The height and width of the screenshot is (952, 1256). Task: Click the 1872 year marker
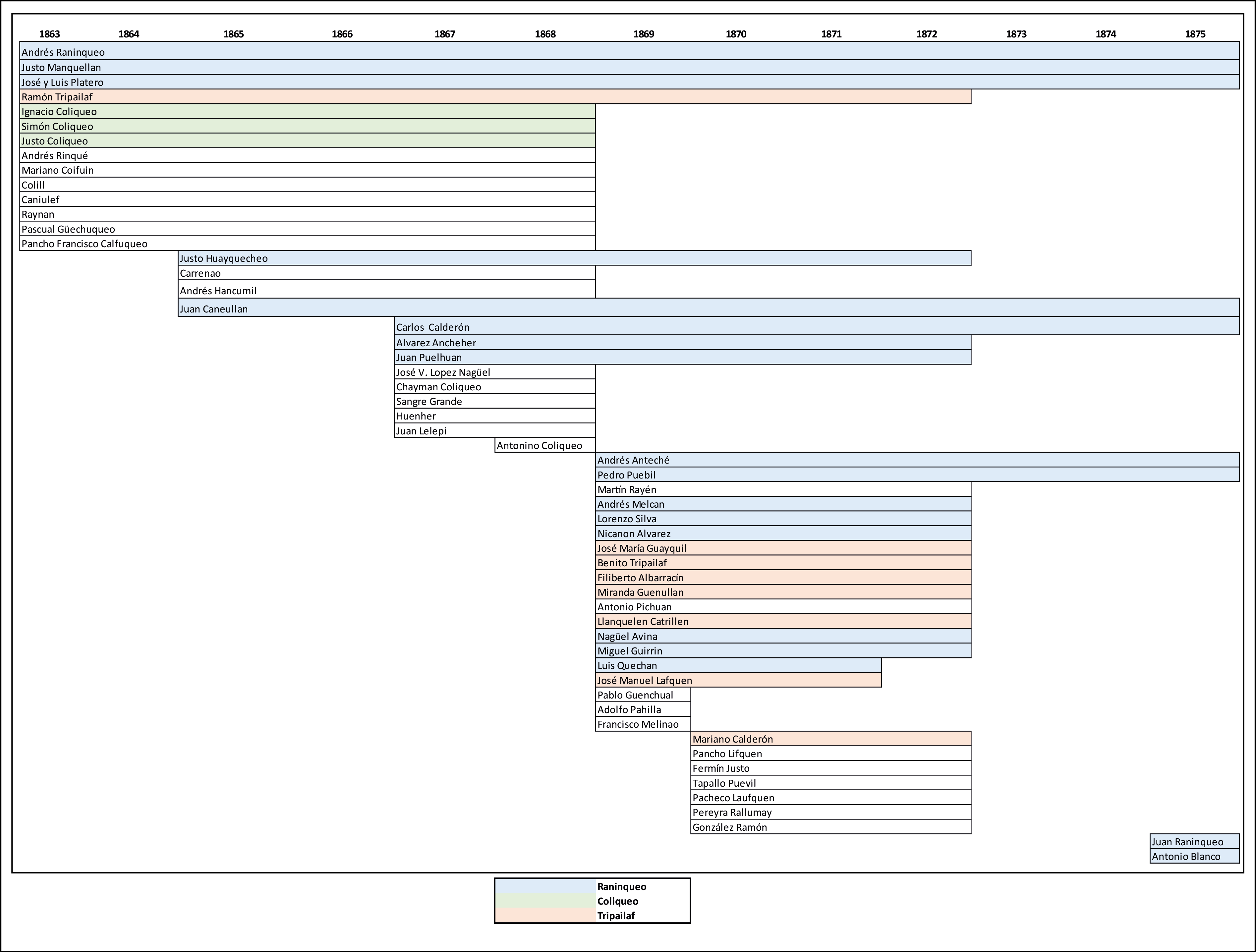click(x=927, y=34)
